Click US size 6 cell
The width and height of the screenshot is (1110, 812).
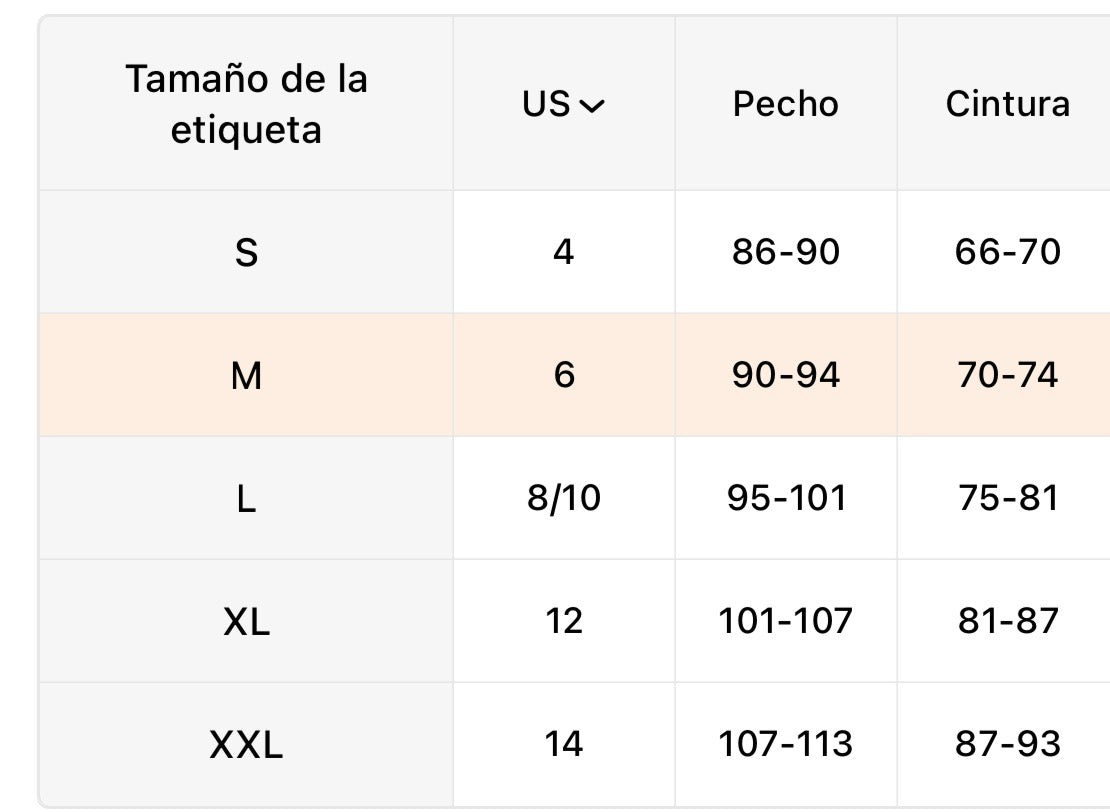563,374
